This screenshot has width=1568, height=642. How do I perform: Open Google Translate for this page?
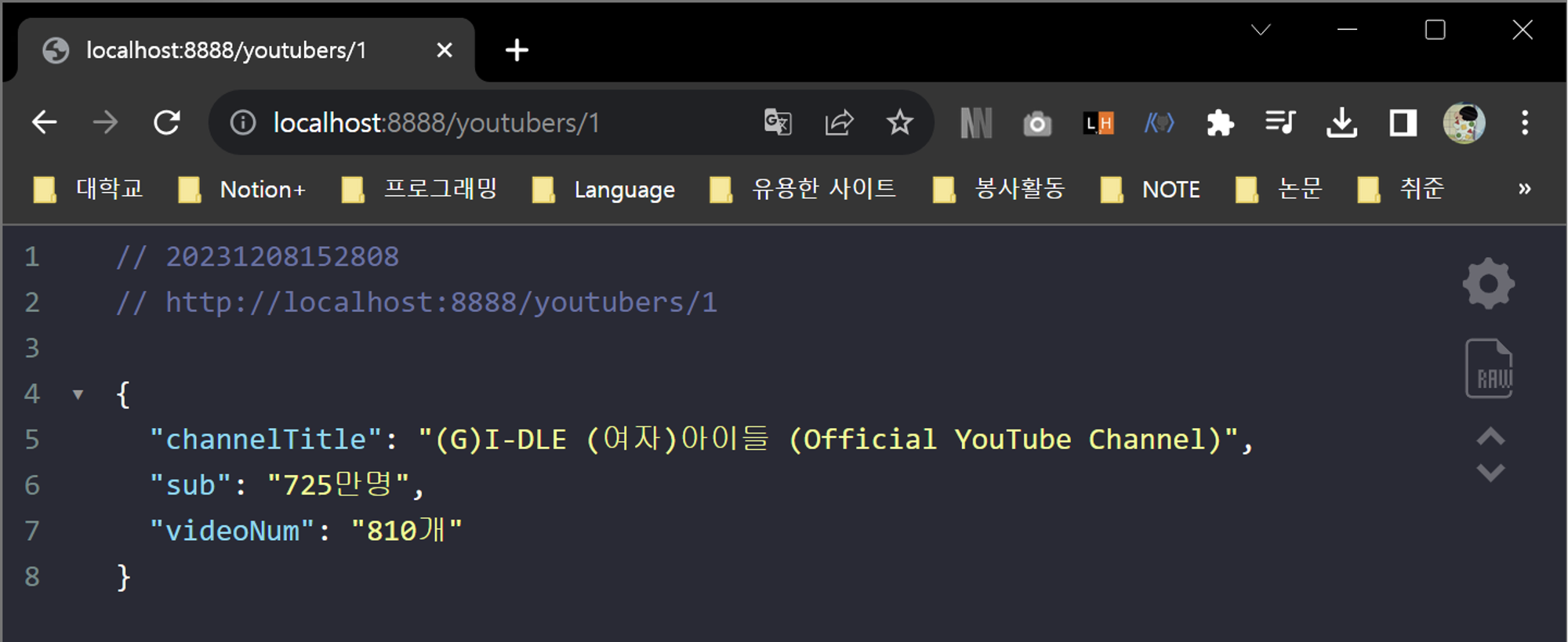tap(778, 122)
